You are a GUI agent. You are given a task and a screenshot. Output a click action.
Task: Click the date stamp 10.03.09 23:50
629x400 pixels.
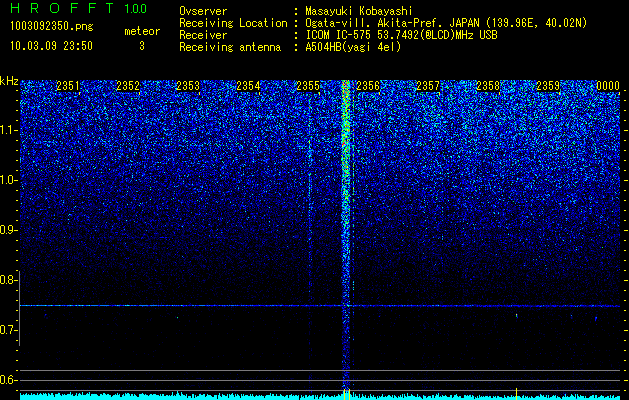coord(51,46)
